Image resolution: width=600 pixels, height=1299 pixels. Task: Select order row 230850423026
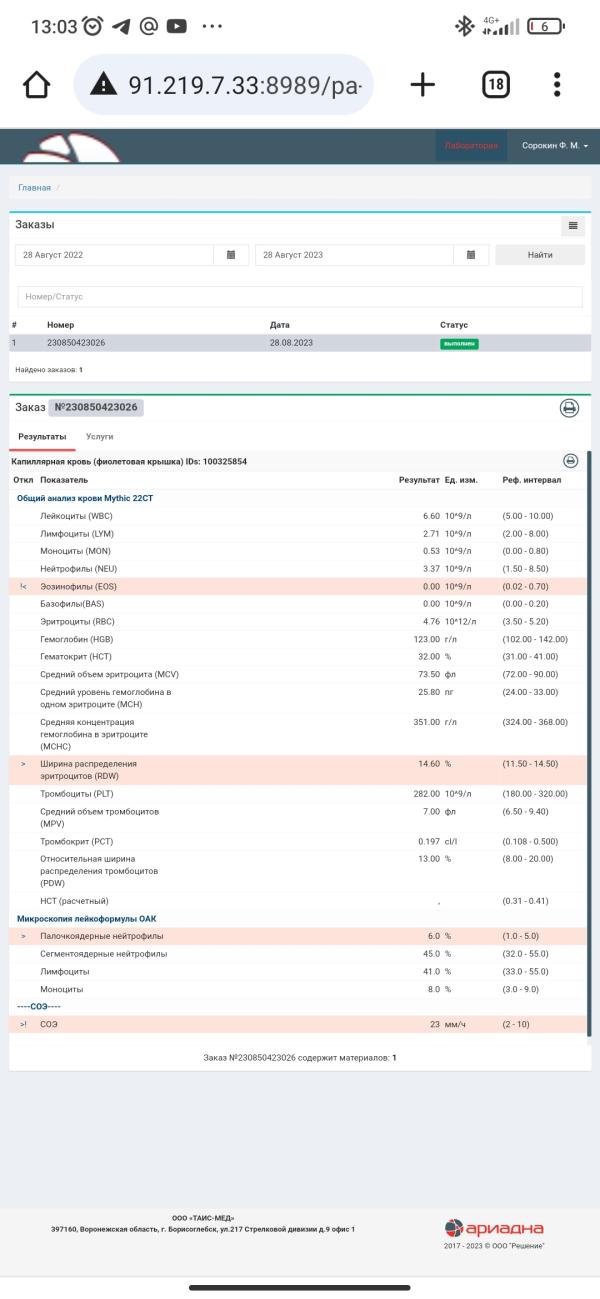pos(300,343)
